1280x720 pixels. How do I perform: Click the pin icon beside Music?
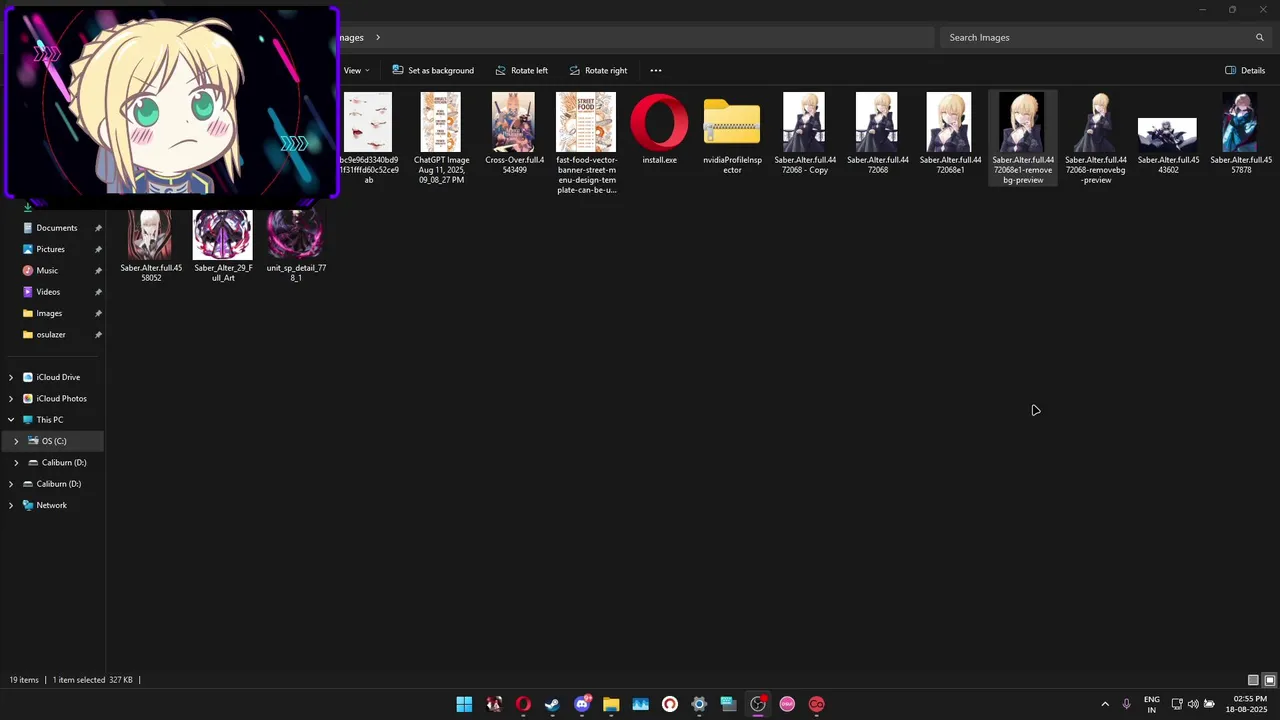click(98, 271)
